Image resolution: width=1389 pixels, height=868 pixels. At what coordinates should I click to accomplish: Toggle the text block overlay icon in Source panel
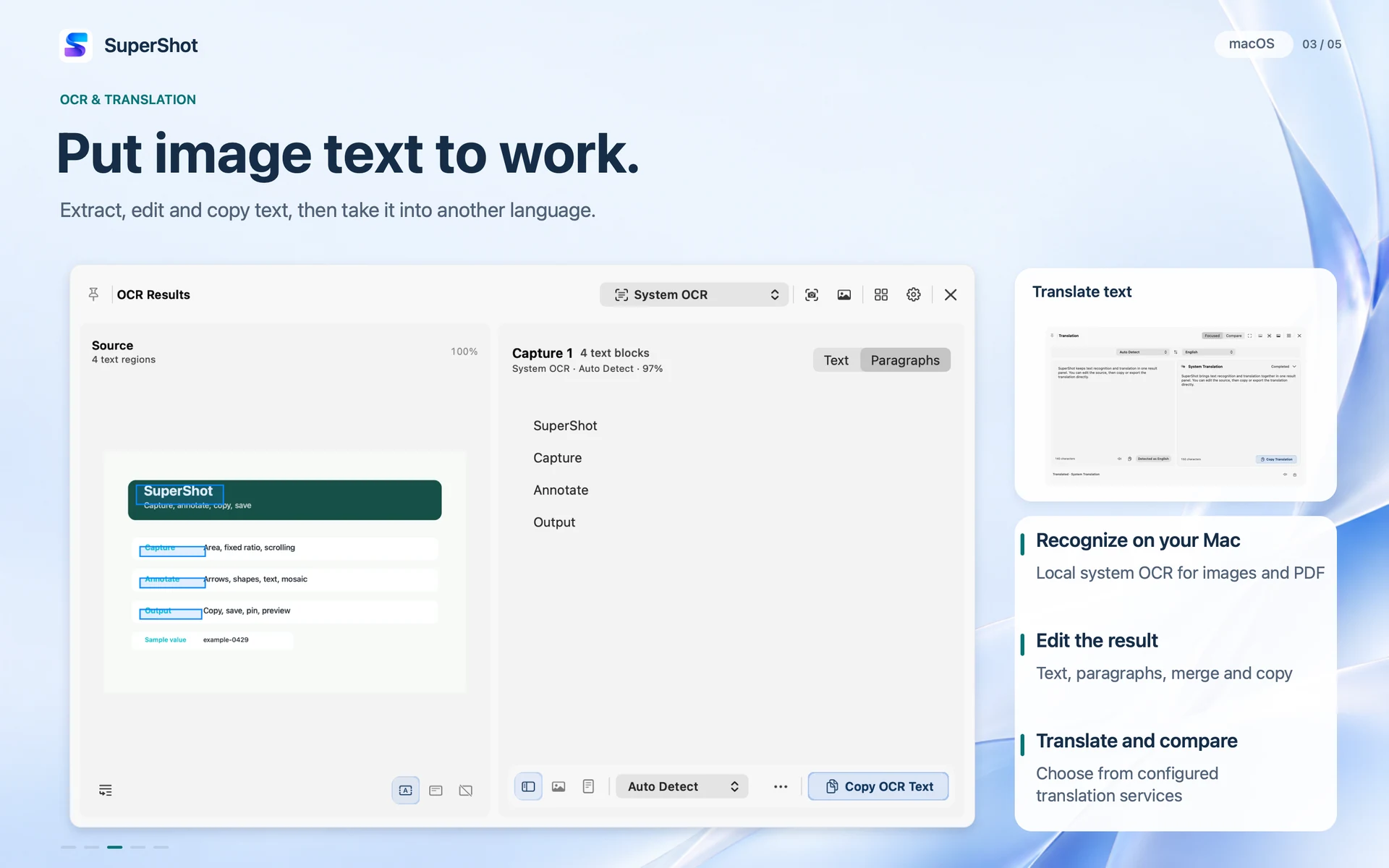(x=436, y=790)
